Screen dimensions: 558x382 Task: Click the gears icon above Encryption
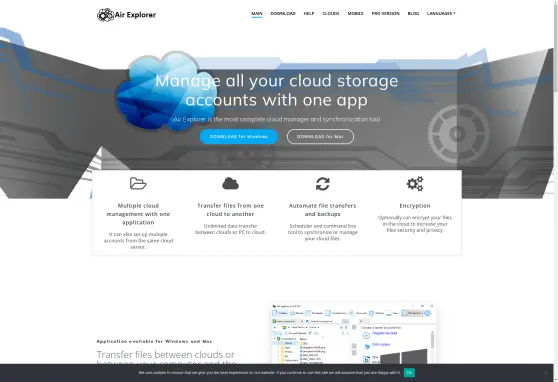415,184
